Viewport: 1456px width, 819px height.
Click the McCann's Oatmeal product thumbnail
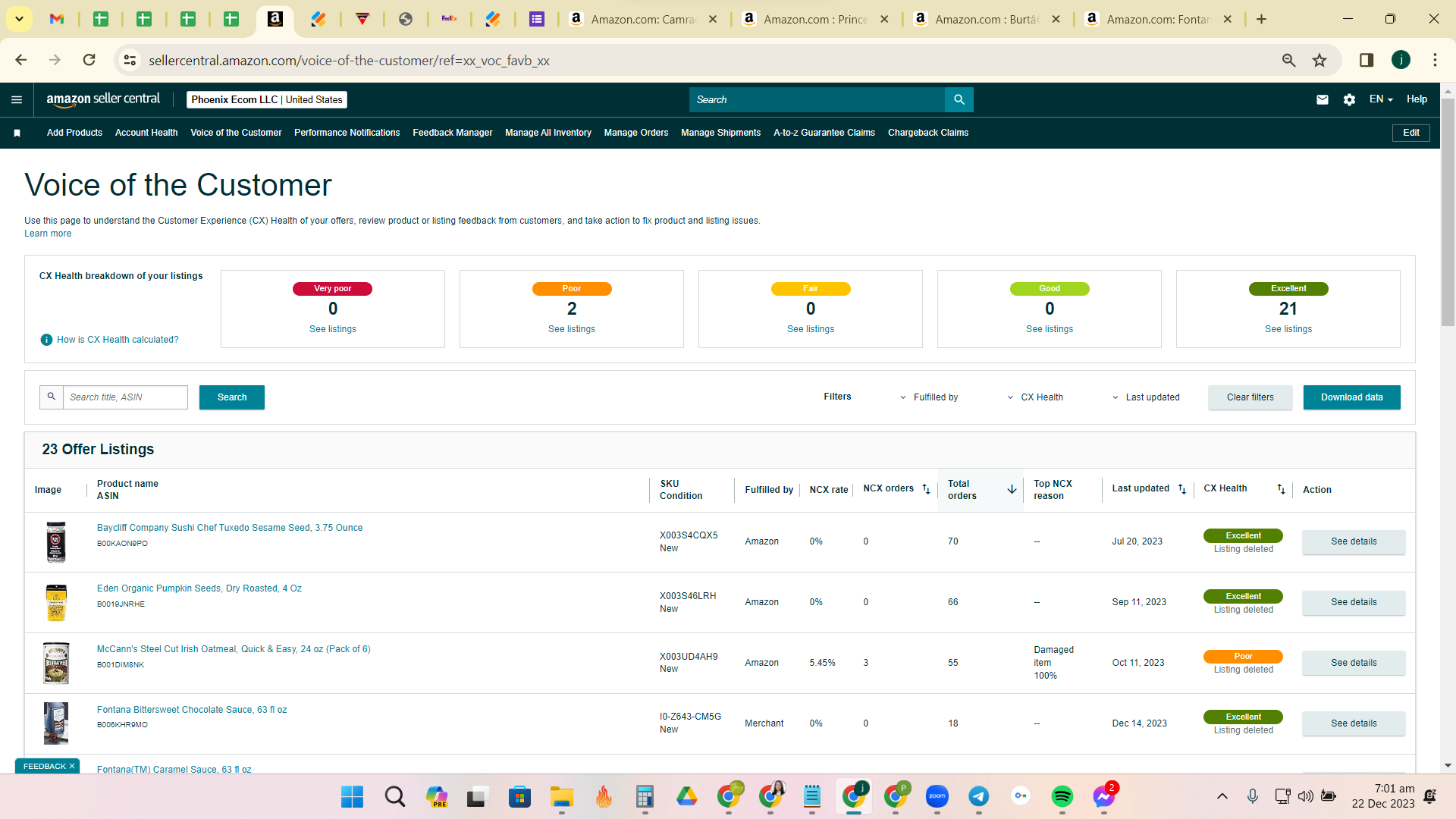pyautogui.click(x=56, y=663)
